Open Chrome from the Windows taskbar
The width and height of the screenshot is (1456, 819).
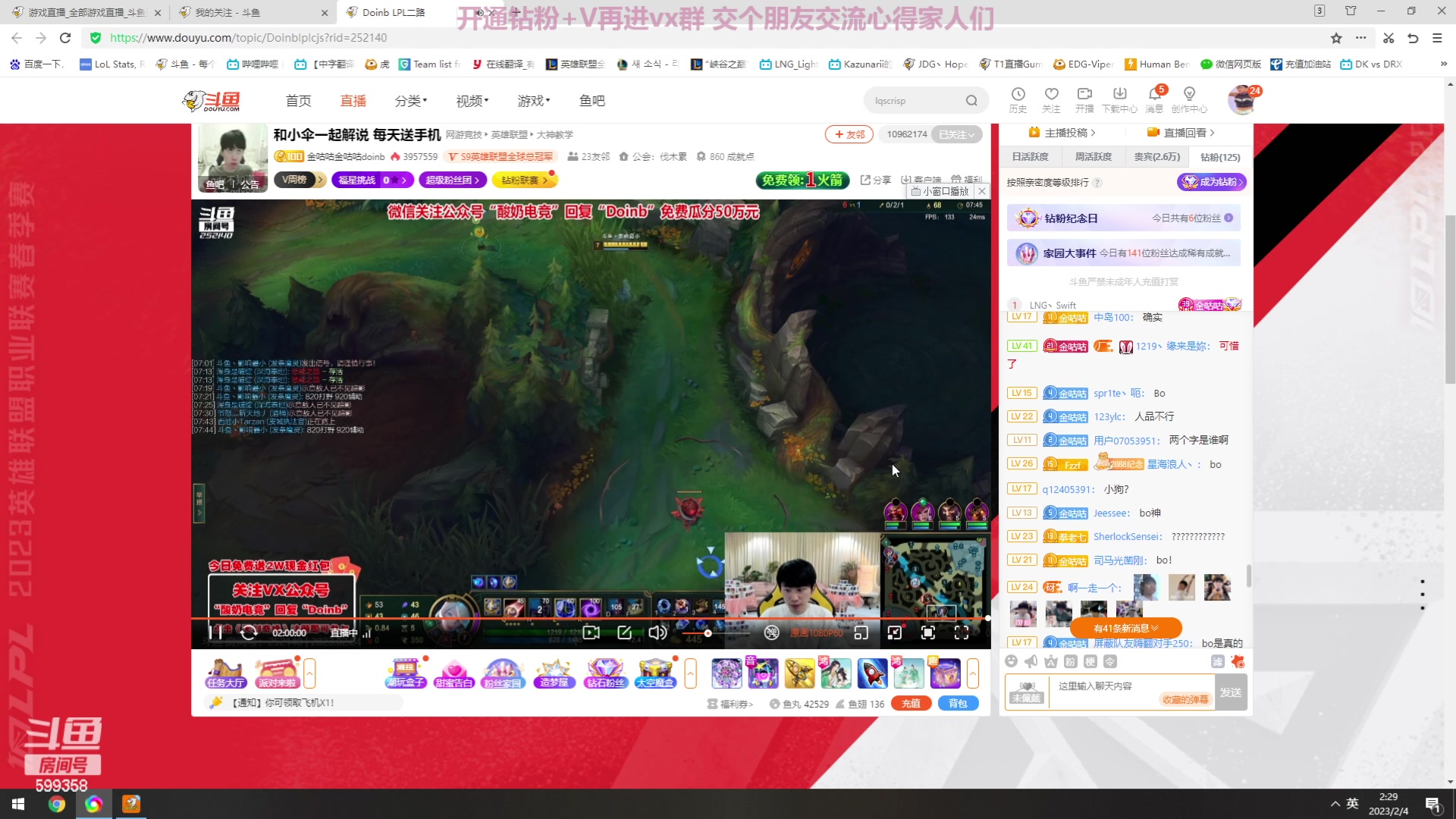point(57,804)
